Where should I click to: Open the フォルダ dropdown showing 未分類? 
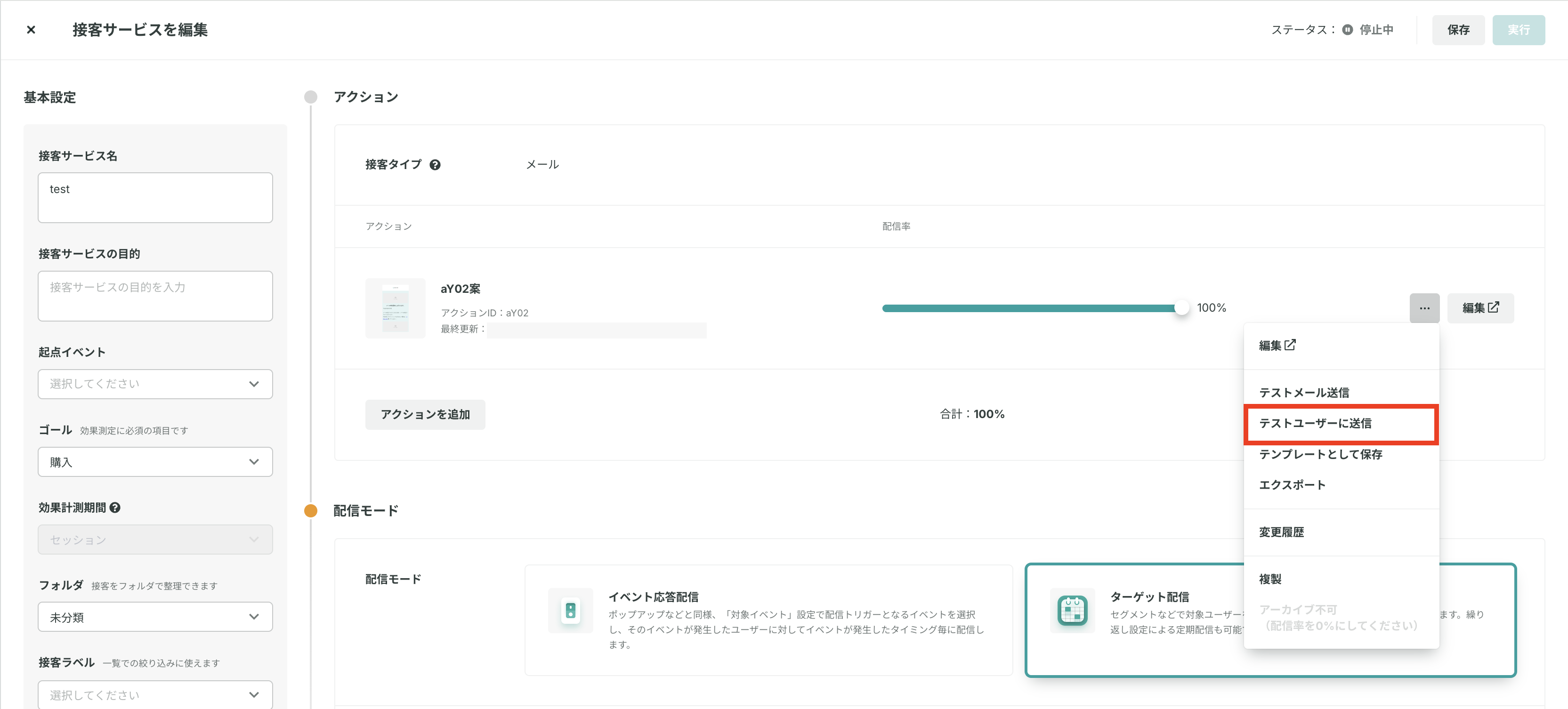(154, 617)
